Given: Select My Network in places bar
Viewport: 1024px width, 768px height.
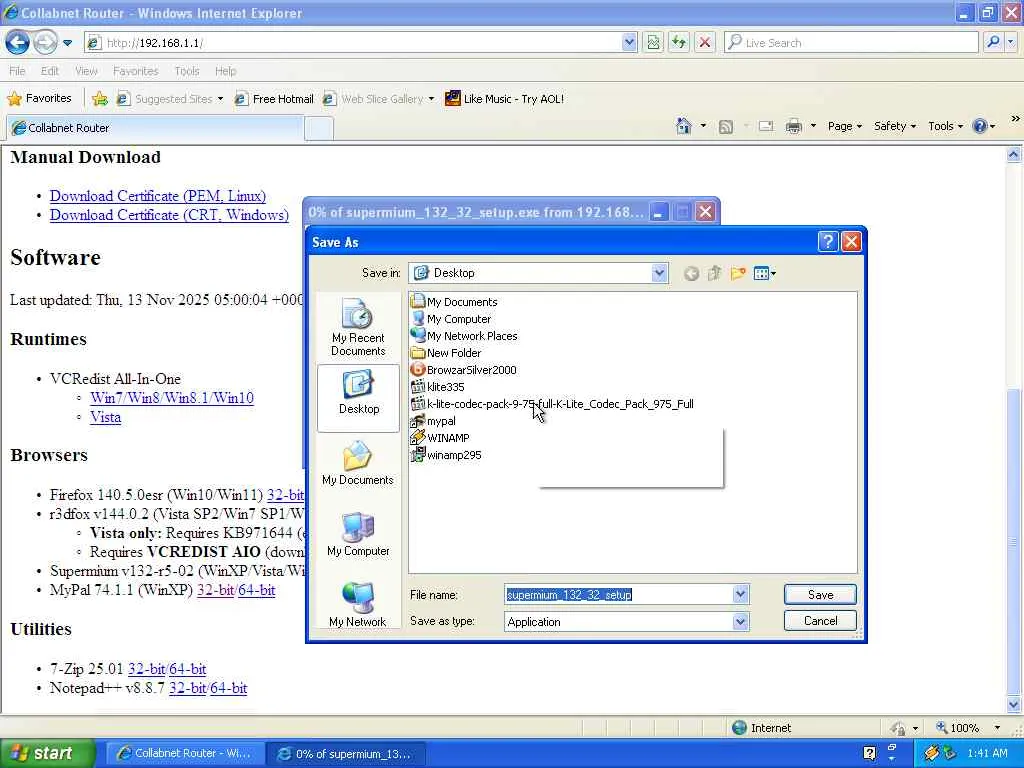Looking at the screenshot, I should pyautogui.click(x=358, y=604).
